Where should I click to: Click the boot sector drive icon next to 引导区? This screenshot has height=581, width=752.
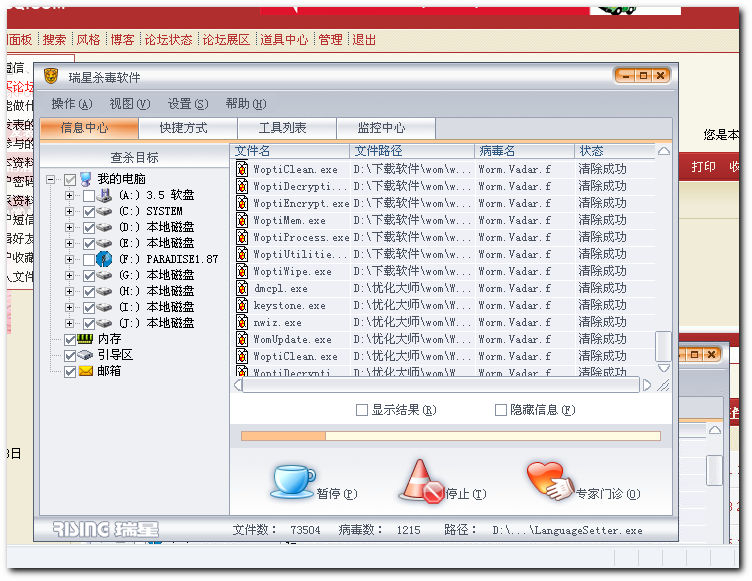tap(85, 355)
